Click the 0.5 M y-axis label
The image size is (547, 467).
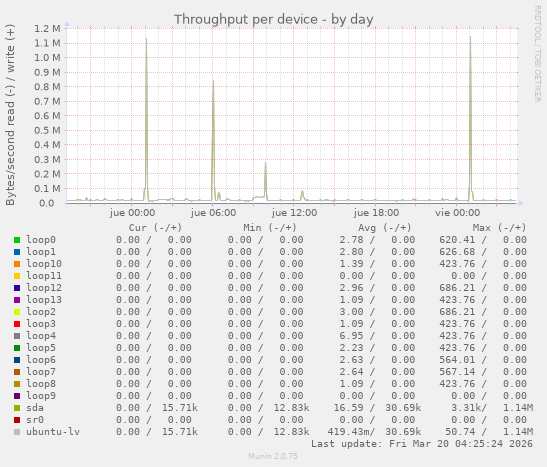tap(47, 130)
